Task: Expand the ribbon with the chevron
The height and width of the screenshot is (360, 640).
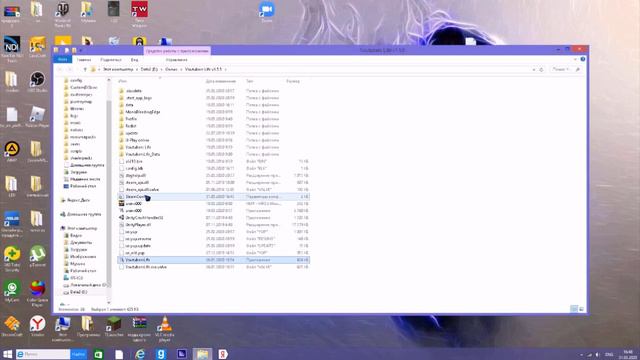Action: click(x=576, y=59)
